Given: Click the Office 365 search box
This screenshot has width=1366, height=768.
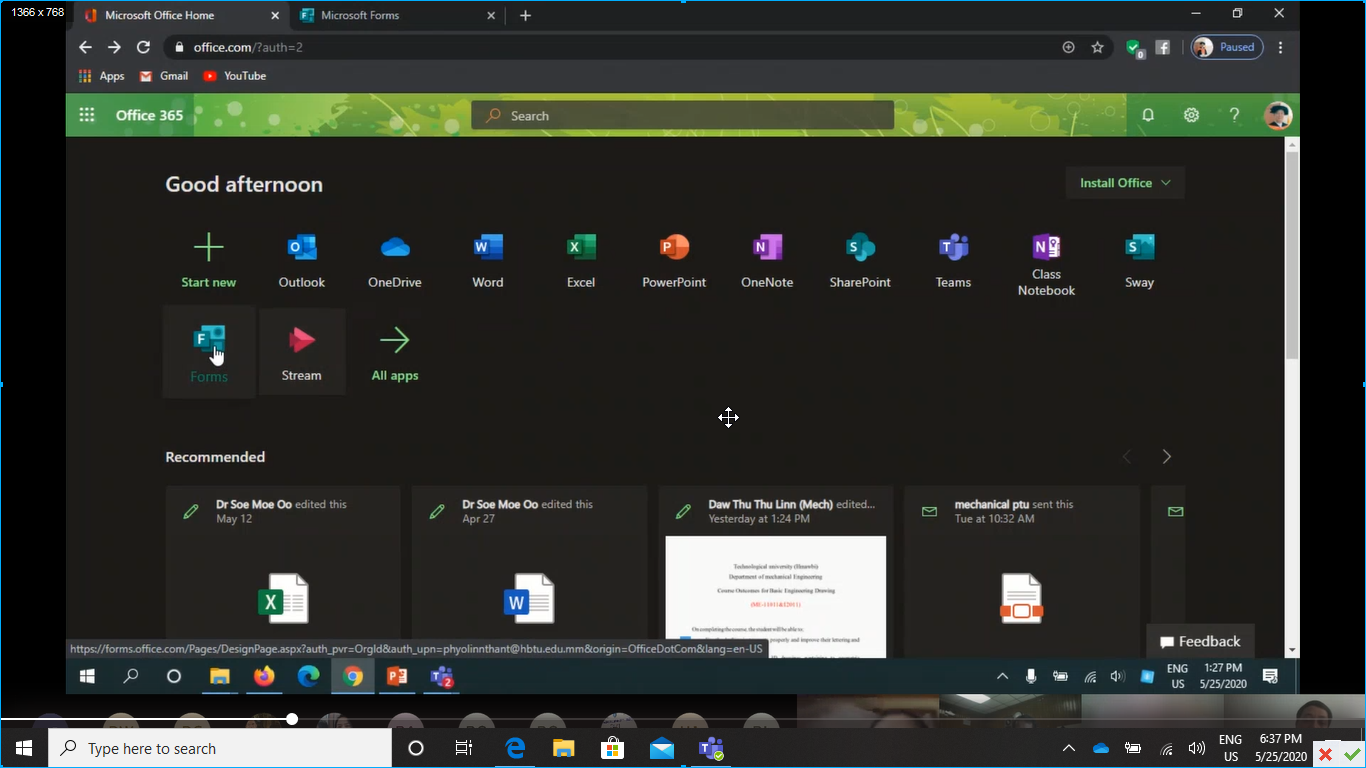Looking at the screenshot, I should (683, 115).
